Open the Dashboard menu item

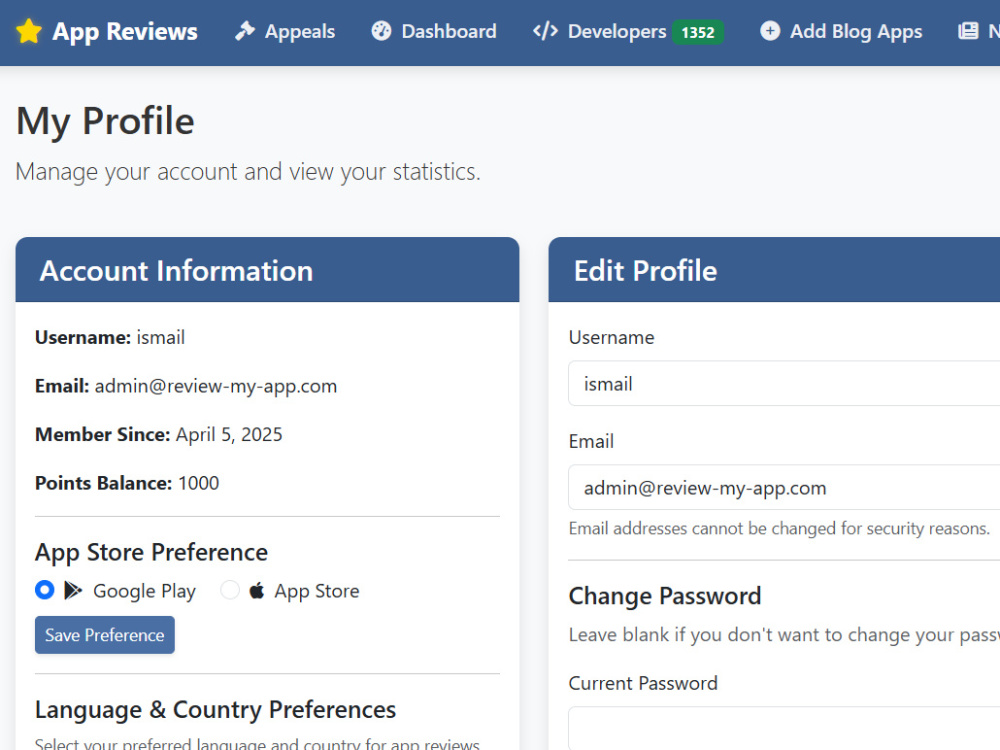point(434,31)
